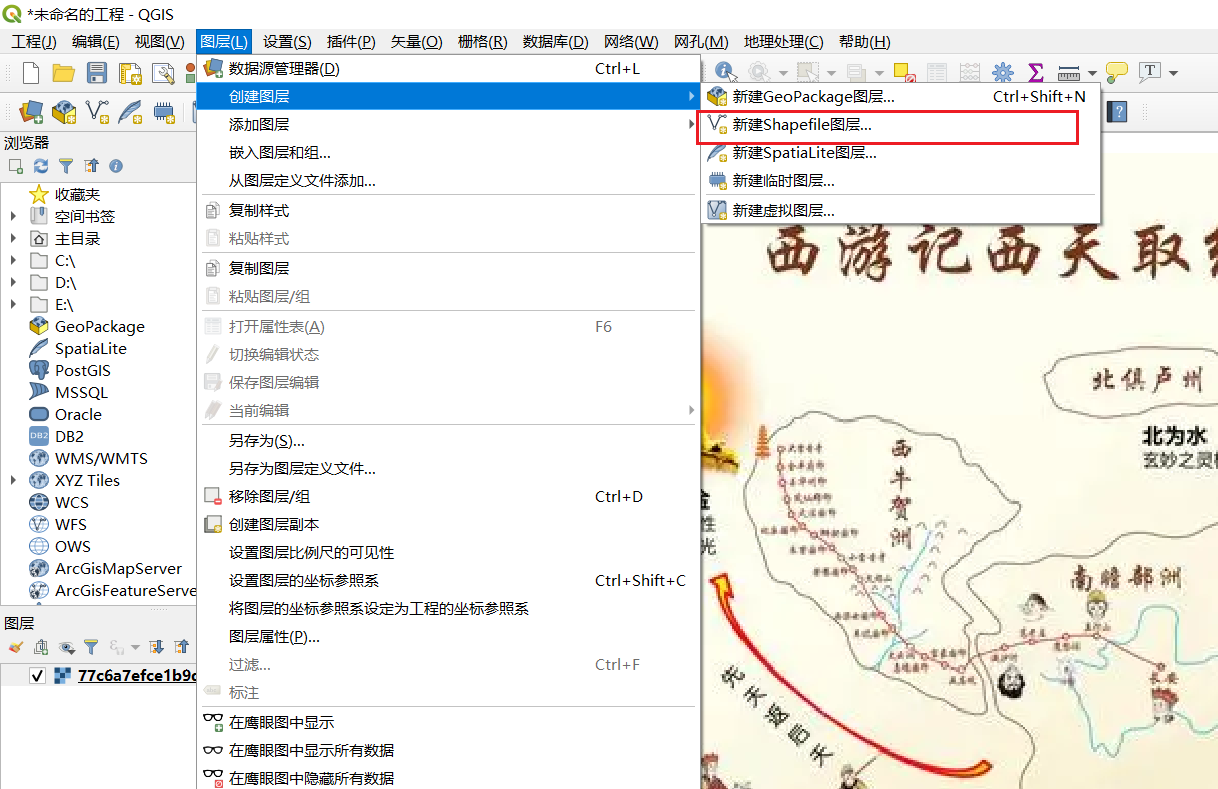The width and height of the screenshot is (1218, 789).
Task: Select WMS/WMTS item in Browser tree
Action: tap(101, 458)
